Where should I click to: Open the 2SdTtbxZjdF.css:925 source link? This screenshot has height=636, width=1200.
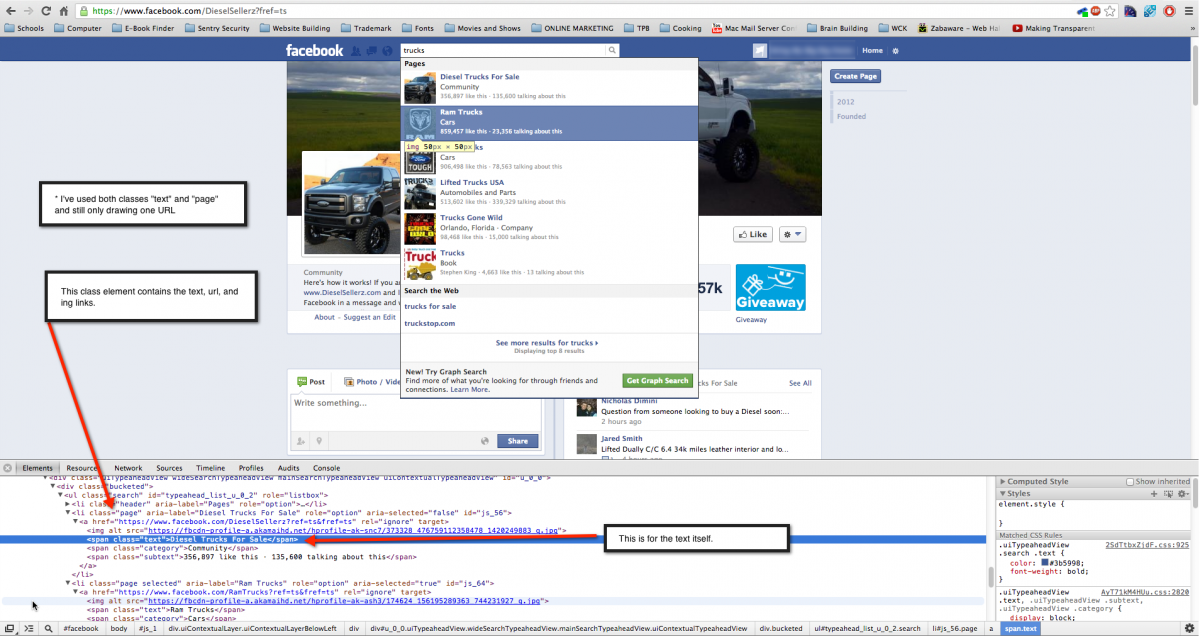coord(1147,545)
